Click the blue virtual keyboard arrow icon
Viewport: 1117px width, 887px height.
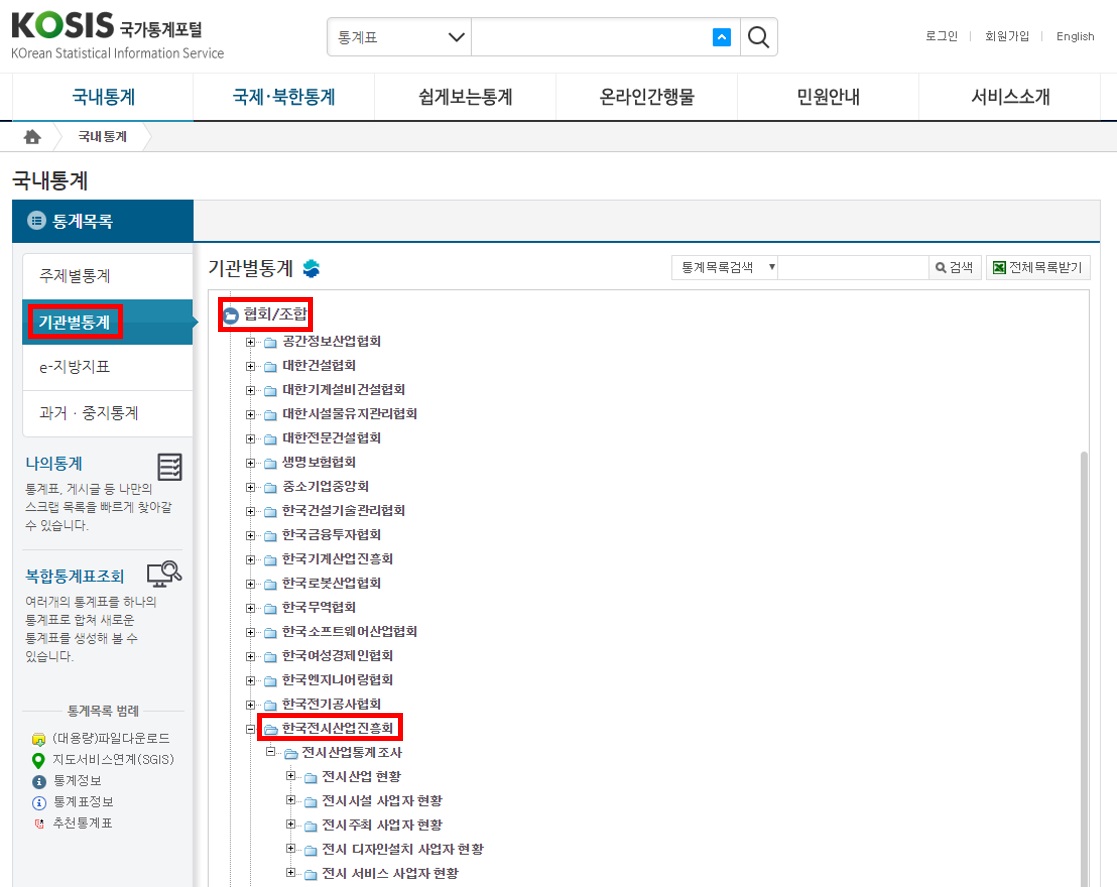pyautogui.click(x=721, y=38)
